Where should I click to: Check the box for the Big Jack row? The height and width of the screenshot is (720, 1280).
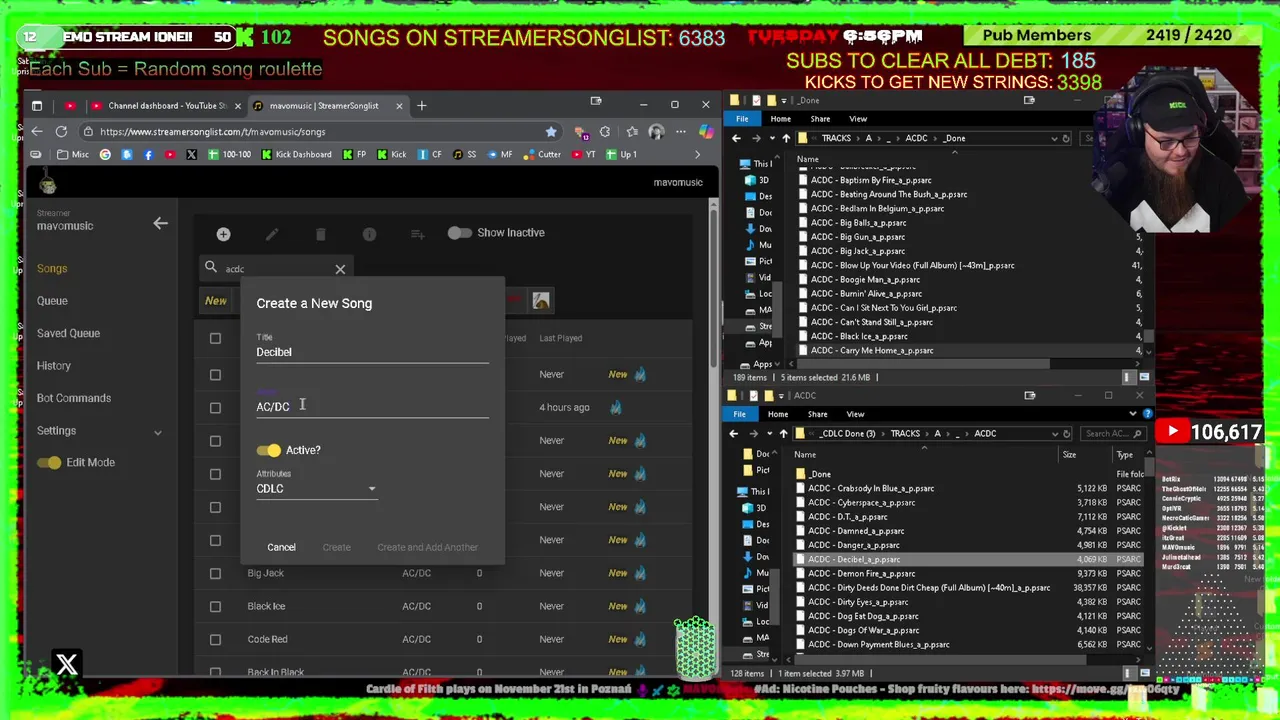(x=215, y=573)
